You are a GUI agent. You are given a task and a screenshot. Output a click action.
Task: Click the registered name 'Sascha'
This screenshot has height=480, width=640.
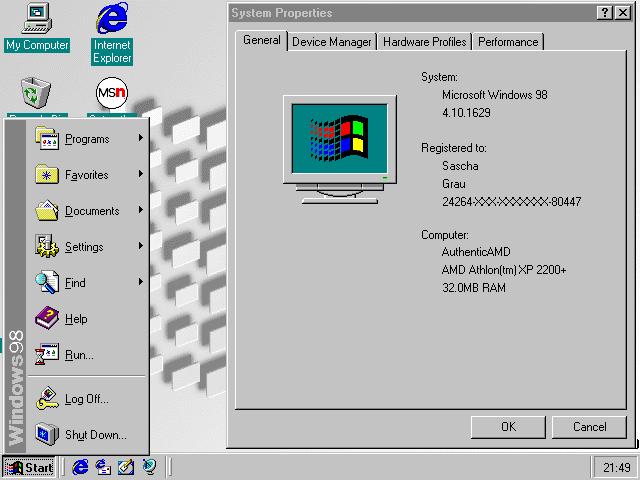460,166
